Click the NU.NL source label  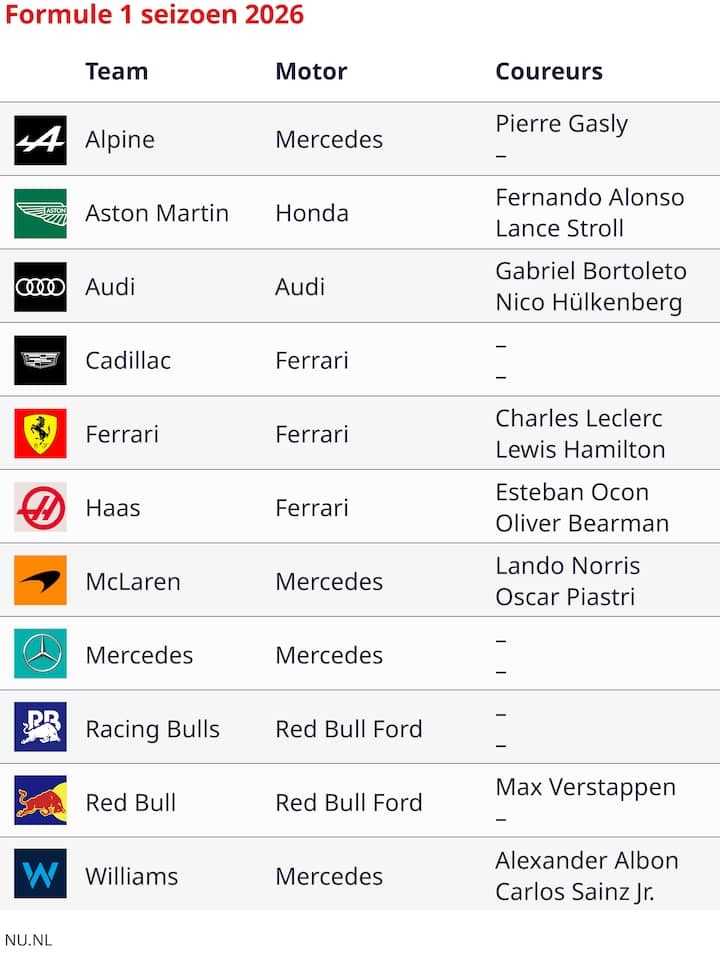pos(29,940)
